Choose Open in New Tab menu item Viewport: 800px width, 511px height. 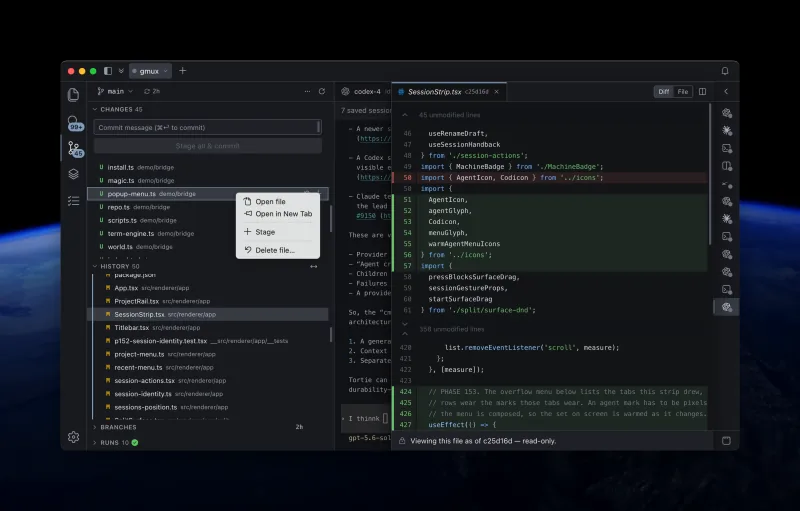click(278, 214)
